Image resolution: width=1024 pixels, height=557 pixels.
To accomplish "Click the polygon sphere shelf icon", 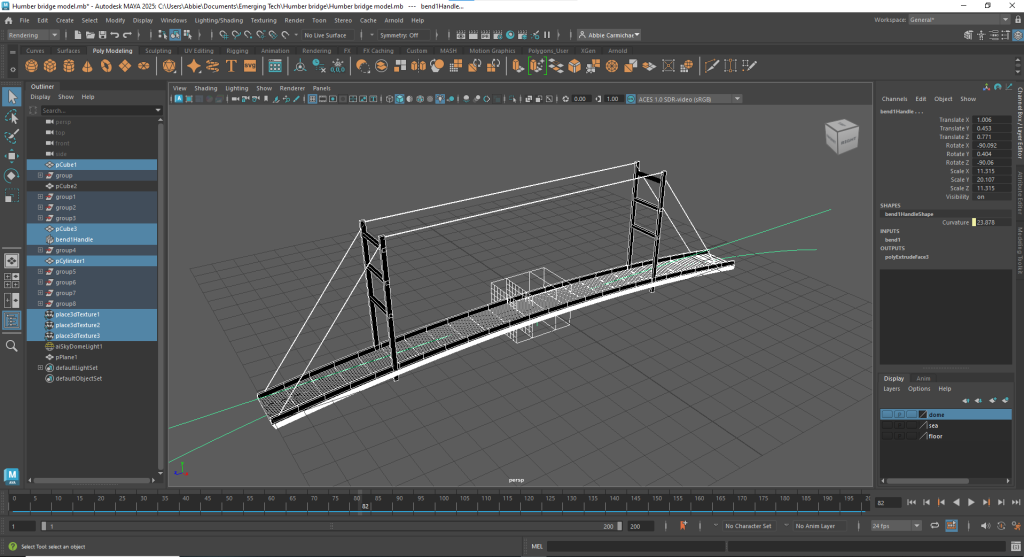I will coord(32,66).
